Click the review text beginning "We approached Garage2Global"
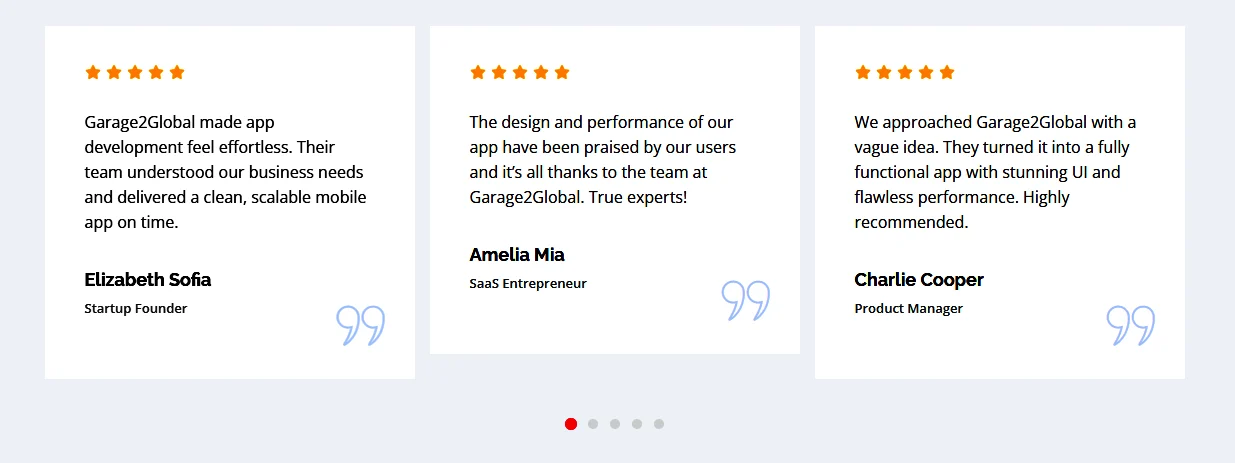 click(995, 172)
